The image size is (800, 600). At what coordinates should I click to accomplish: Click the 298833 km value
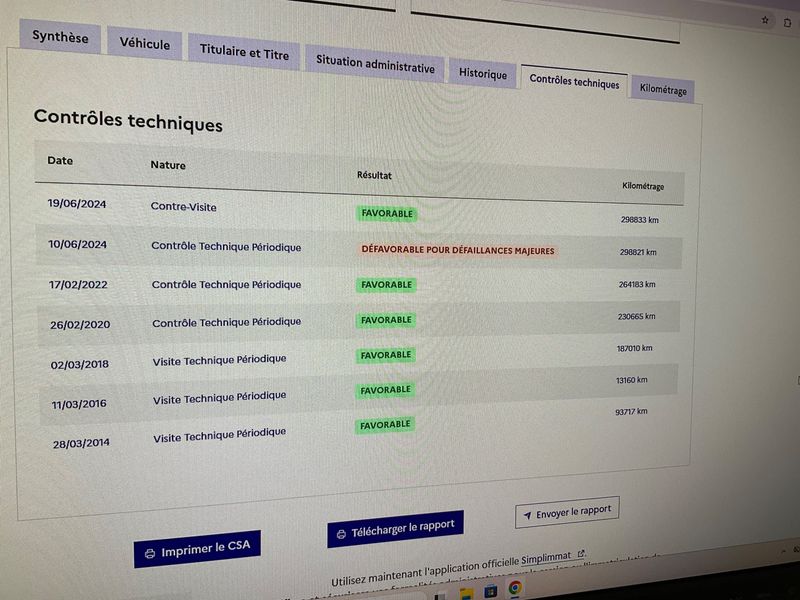point(639,220)
